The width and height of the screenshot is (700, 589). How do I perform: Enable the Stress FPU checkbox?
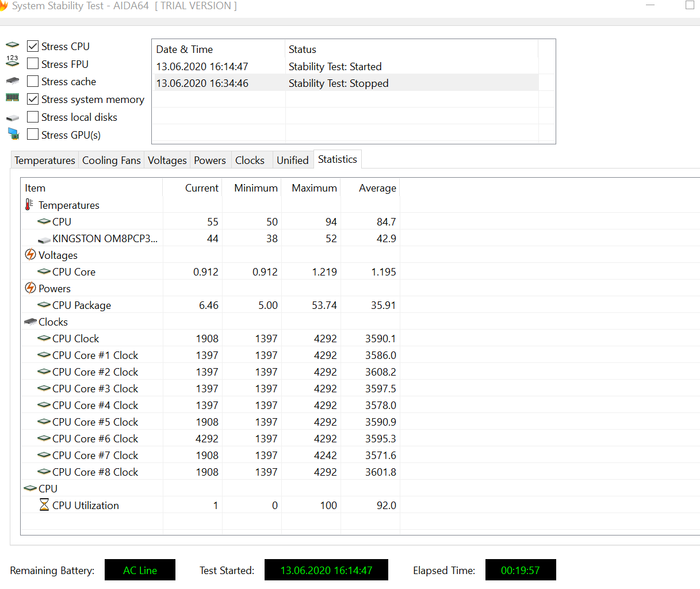[x=33, y=63]
